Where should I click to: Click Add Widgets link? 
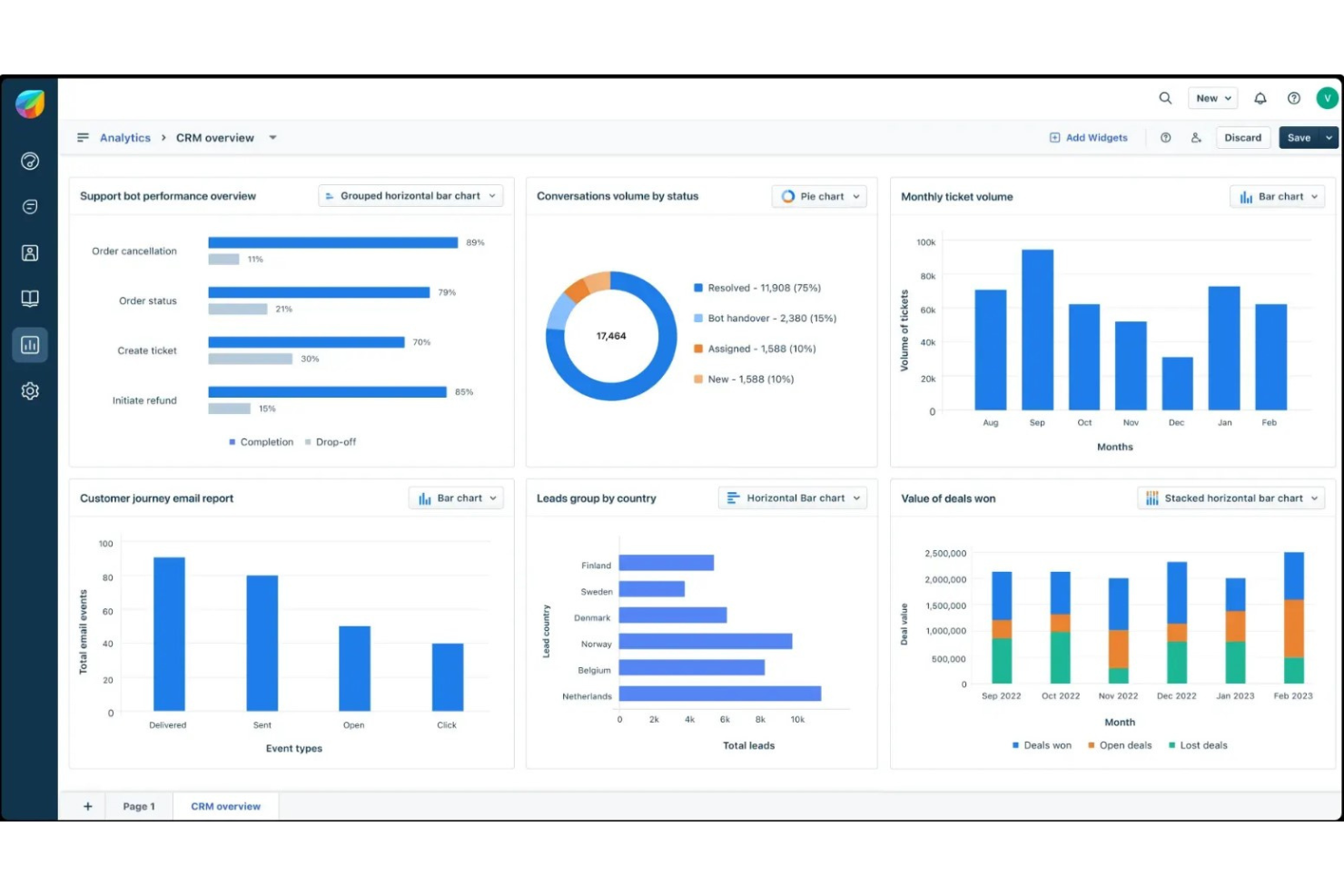[x=1089, y=138]
